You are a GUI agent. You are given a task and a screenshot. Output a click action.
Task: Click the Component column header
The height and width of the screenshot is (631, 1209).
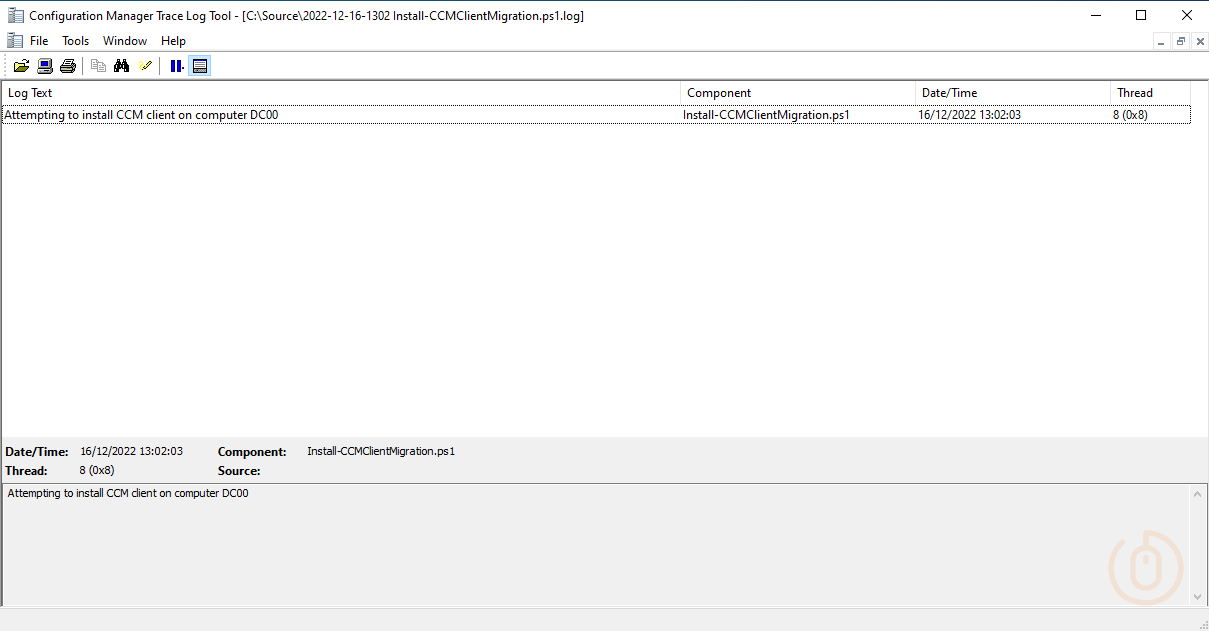click(797, 93)
